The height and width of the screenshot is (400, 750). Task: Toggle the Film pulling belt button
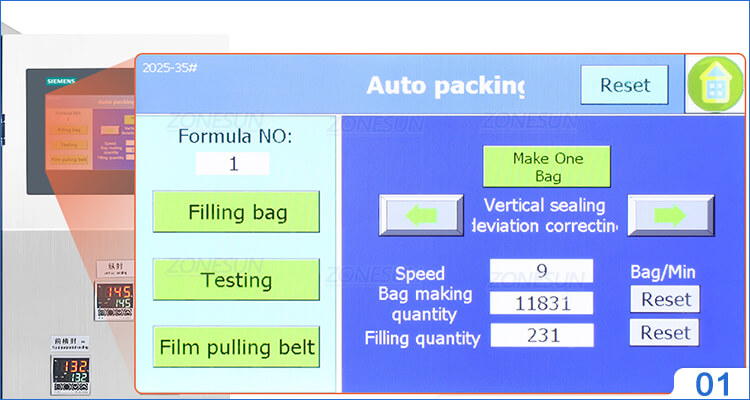[x=236, y=347]
